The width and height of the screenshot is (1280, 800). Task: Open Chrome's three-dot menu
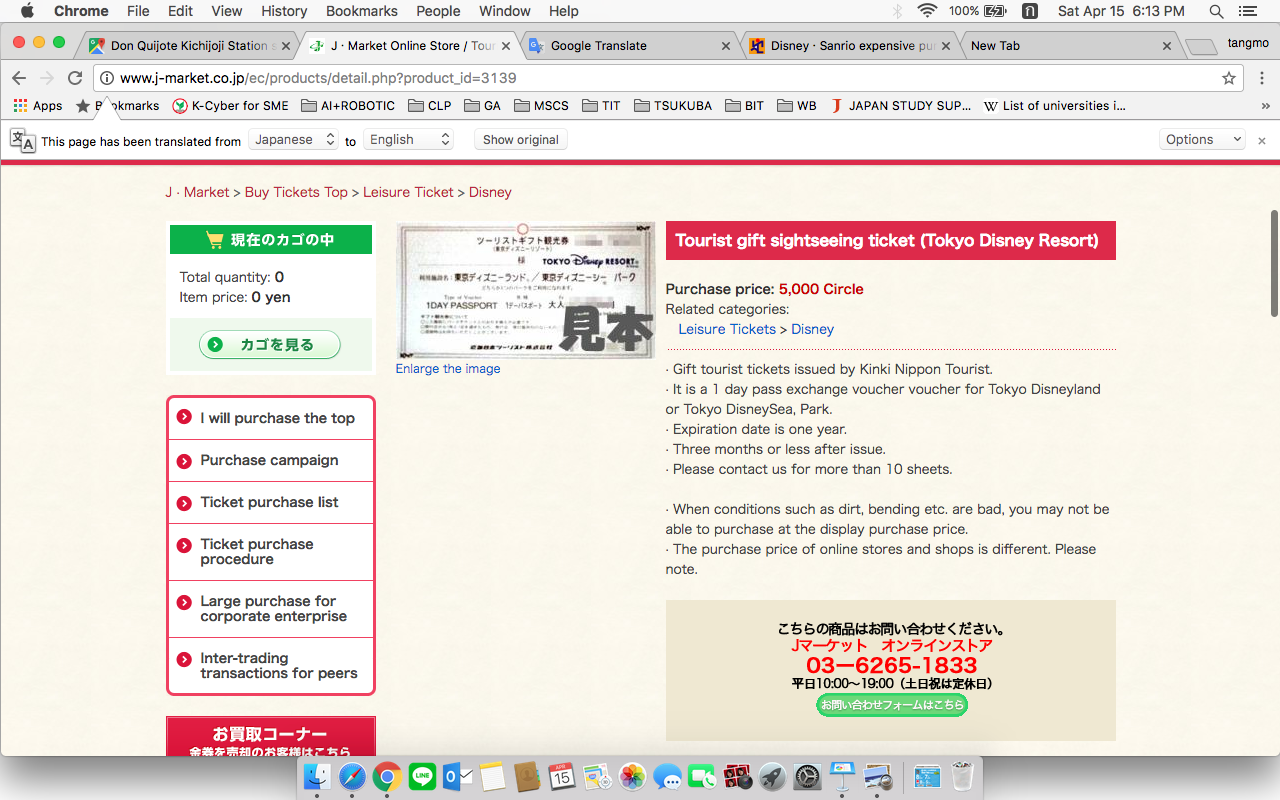(x=1260, y=78)
